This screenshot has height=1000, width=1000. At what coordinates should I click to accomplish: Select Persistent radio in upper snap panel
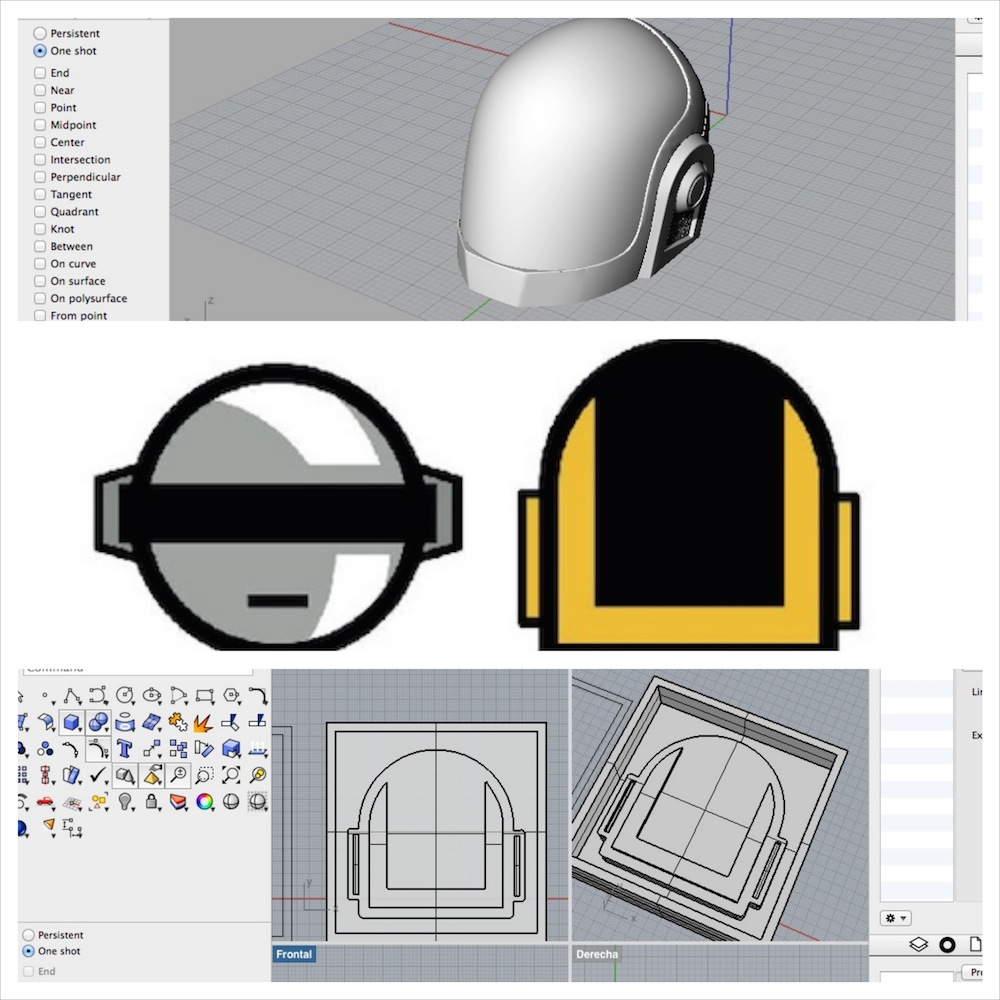(x=40, y=33)
